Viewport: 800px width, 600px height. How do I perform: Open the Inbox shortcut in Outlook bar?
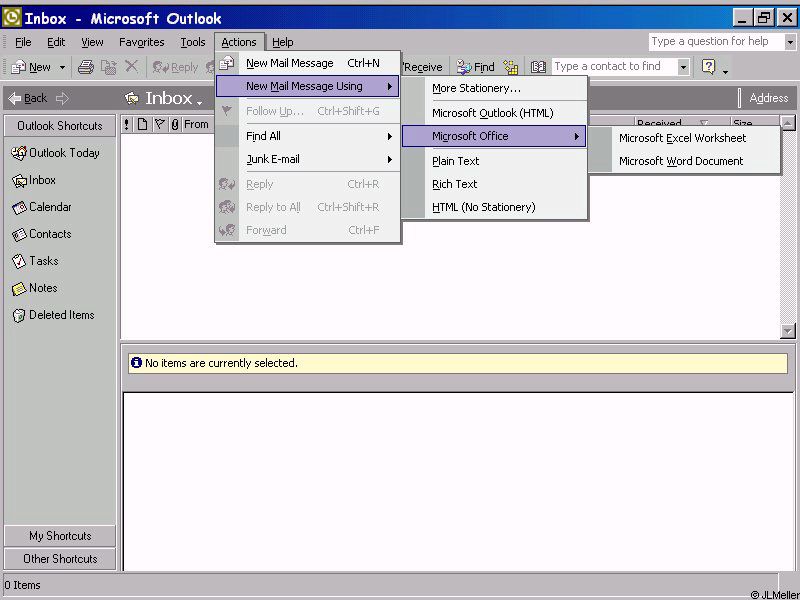tap(34, 180)
